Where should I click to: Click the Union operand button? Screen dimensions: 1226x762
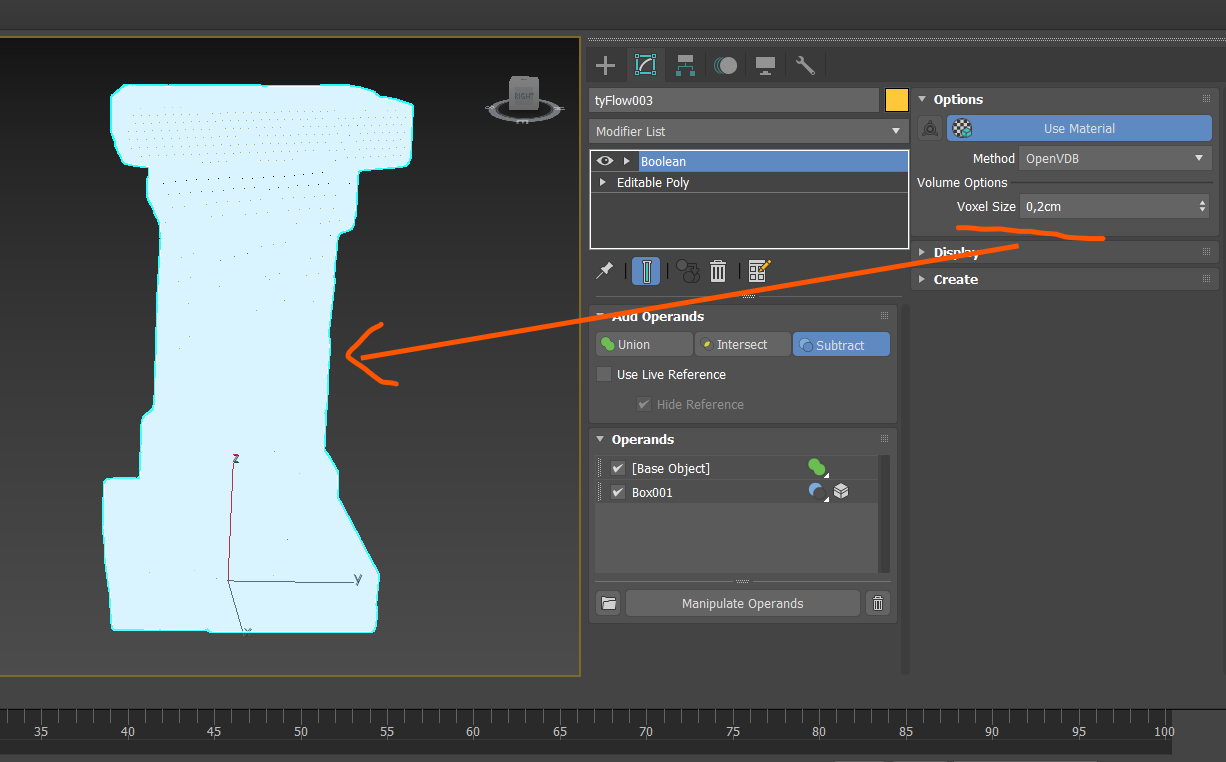(644, 344)
